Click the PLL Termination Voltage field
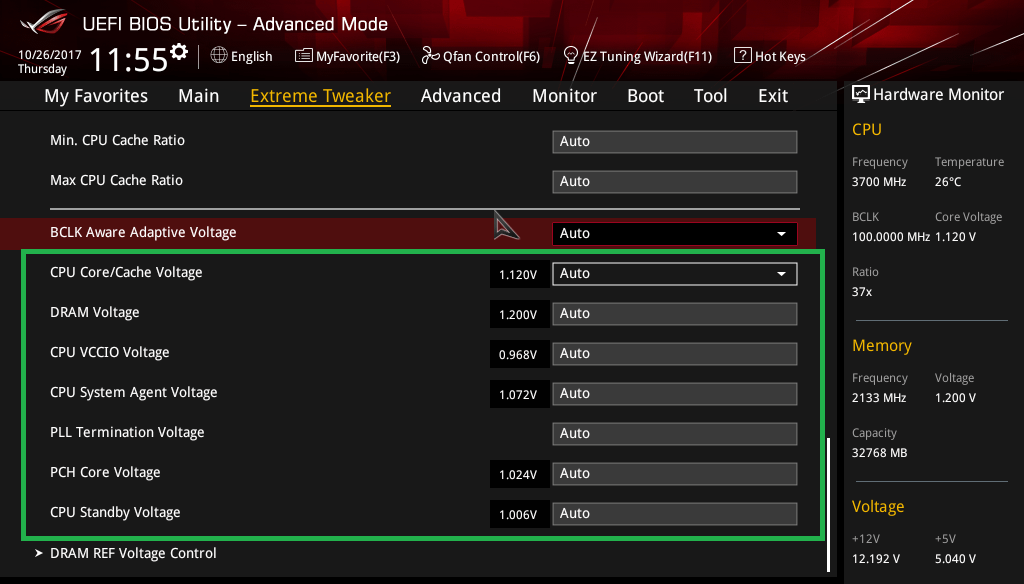The width and height of the screenshot is (1024, 584). (675, 434)
